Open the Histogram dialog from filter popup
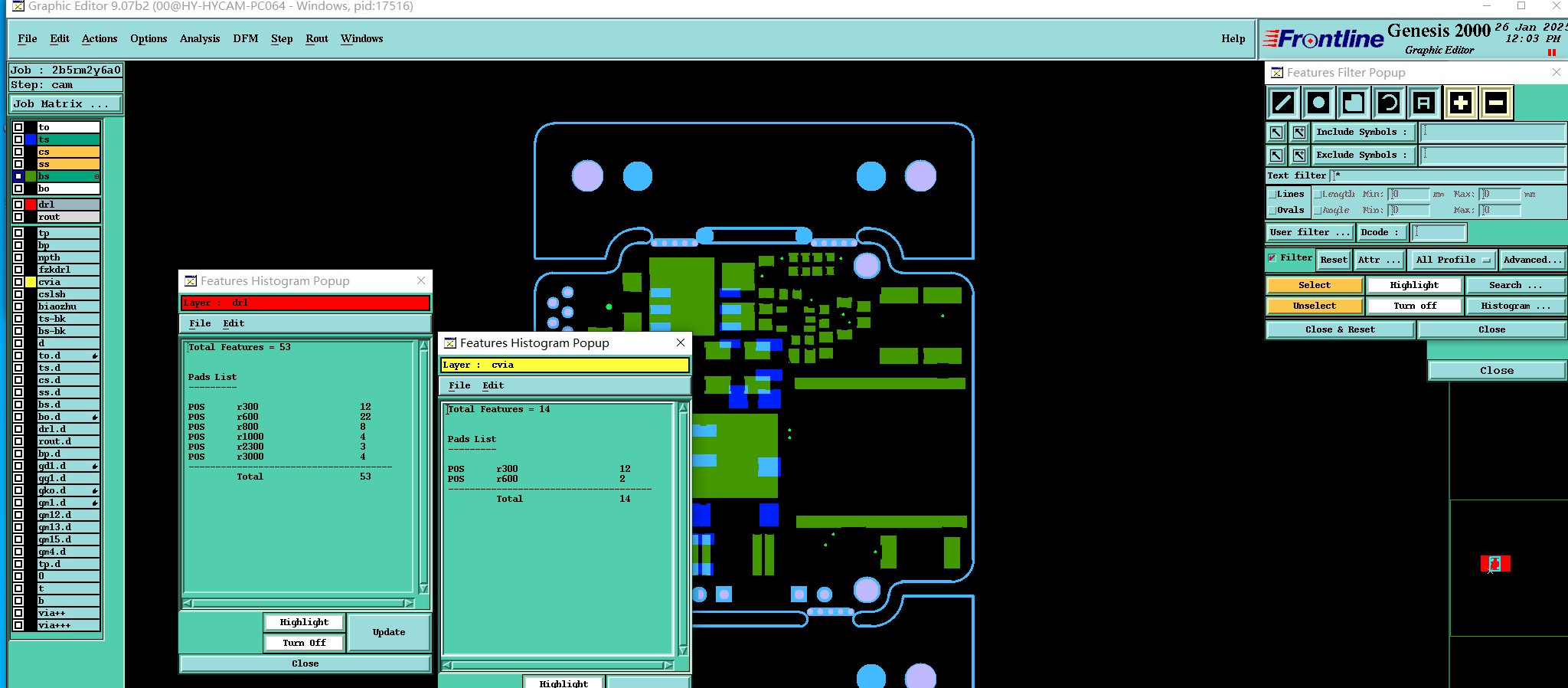Viewport: 1568px width, 688px height. tap(1515, 306)
